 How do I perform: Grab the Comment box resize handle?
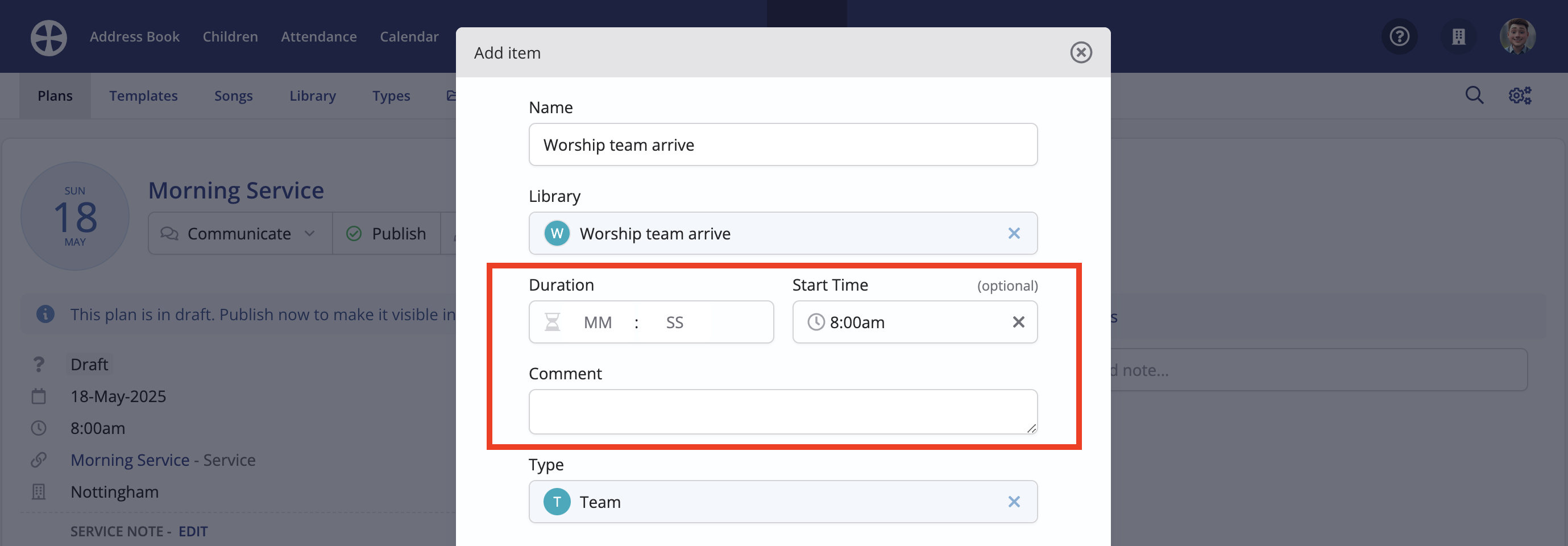pos(1031,428)
